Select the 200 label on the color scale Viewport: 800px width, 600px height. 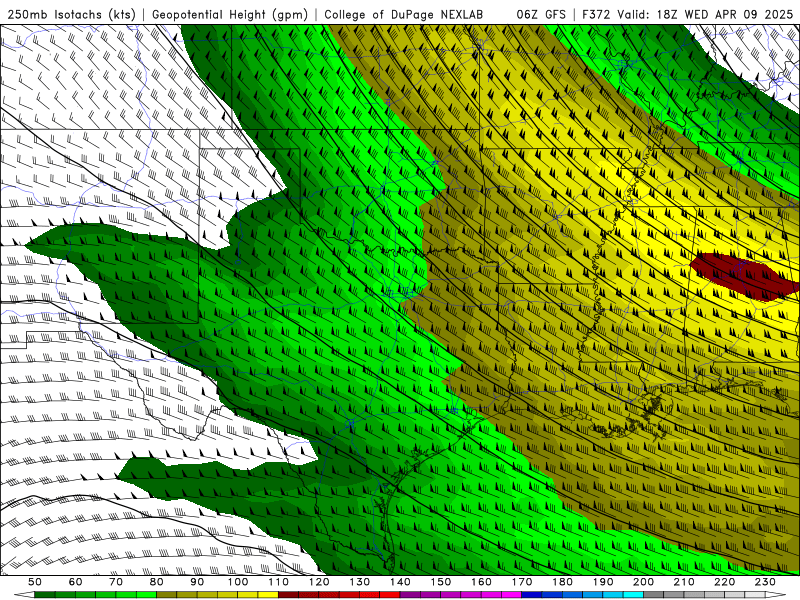(x=643, y=582)
